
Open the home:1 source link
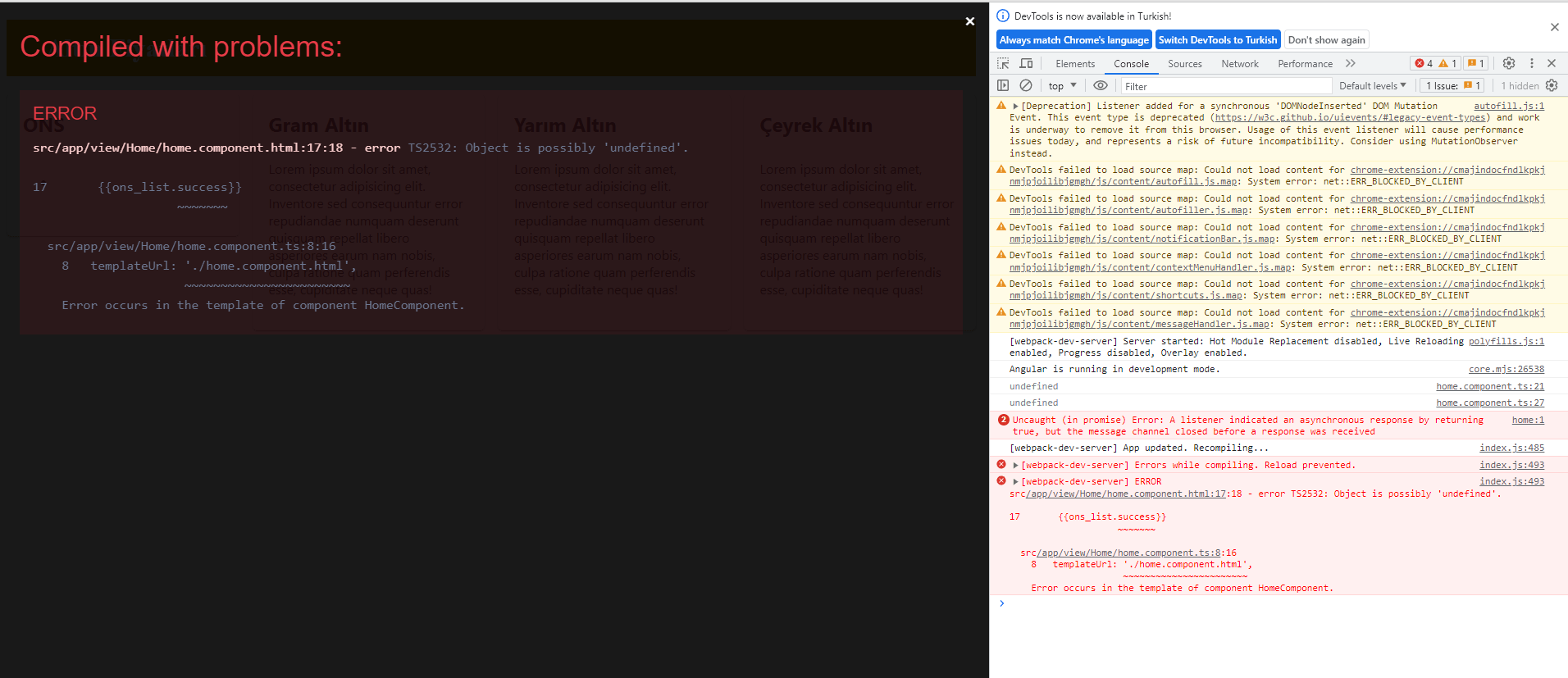tap(1528, 420)
